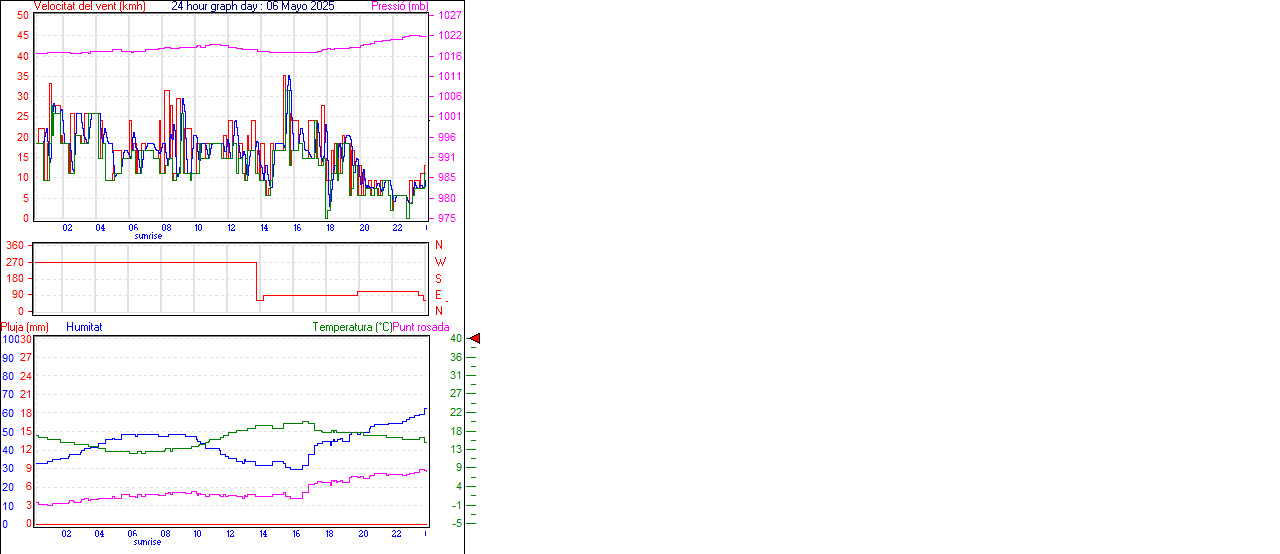The image size is (1280, 554).
Task: Click the 360 degree tick on direction axis
Action: point(15,245)
